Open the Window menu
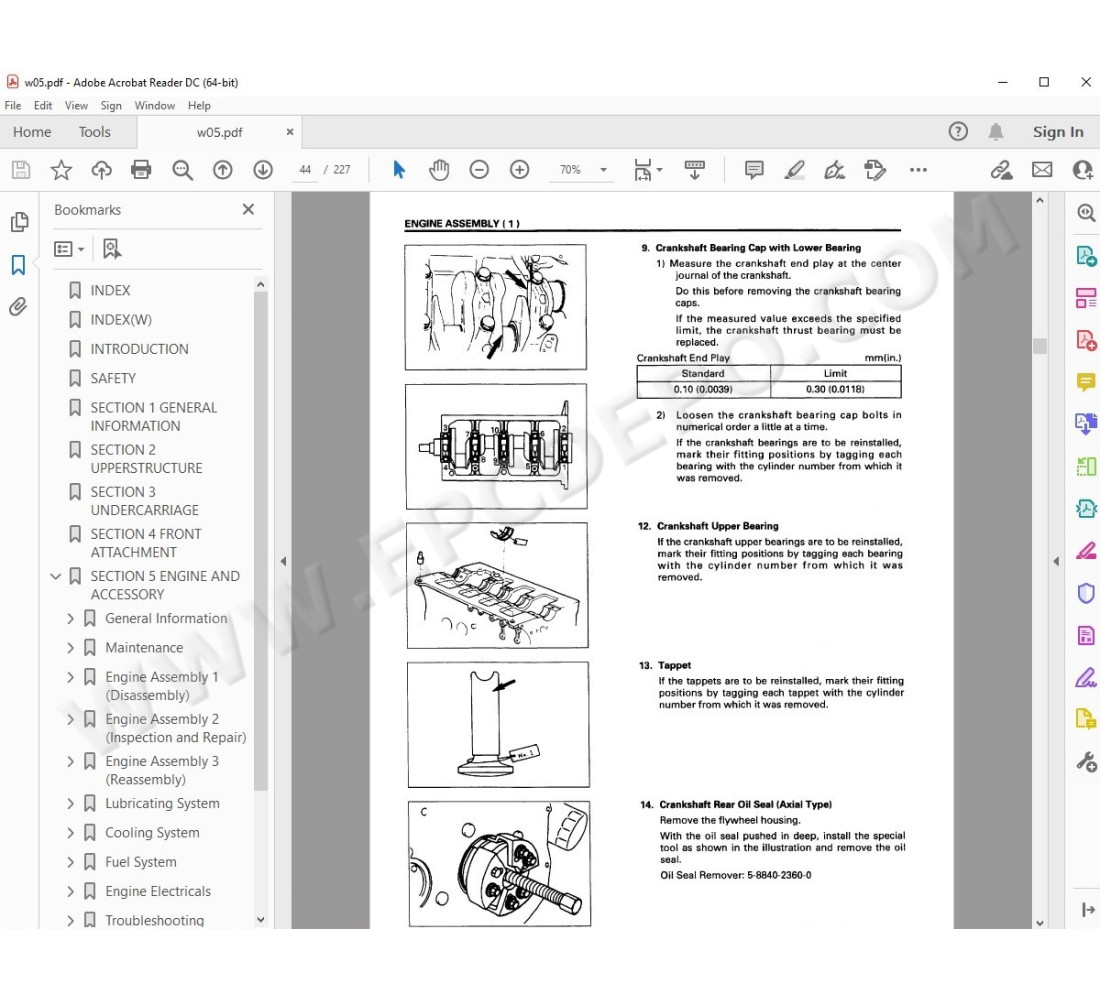Viewport: 1100px width, 1000px height. (154, 106)
